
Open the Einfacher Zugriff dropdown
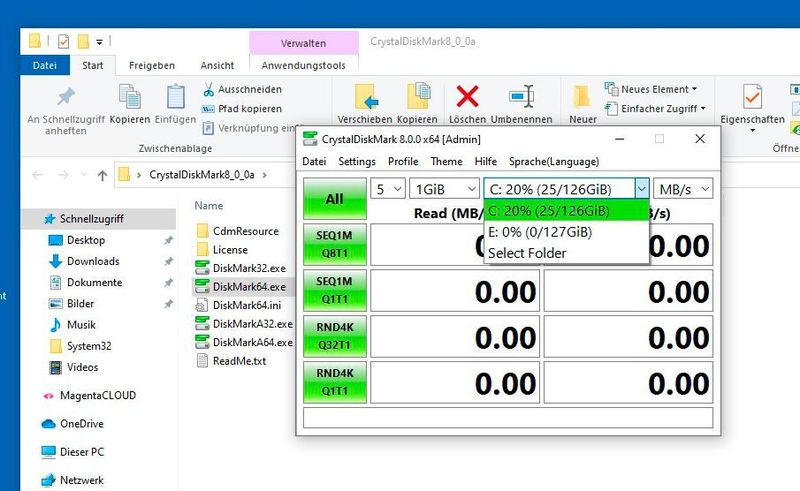point(655,109)
